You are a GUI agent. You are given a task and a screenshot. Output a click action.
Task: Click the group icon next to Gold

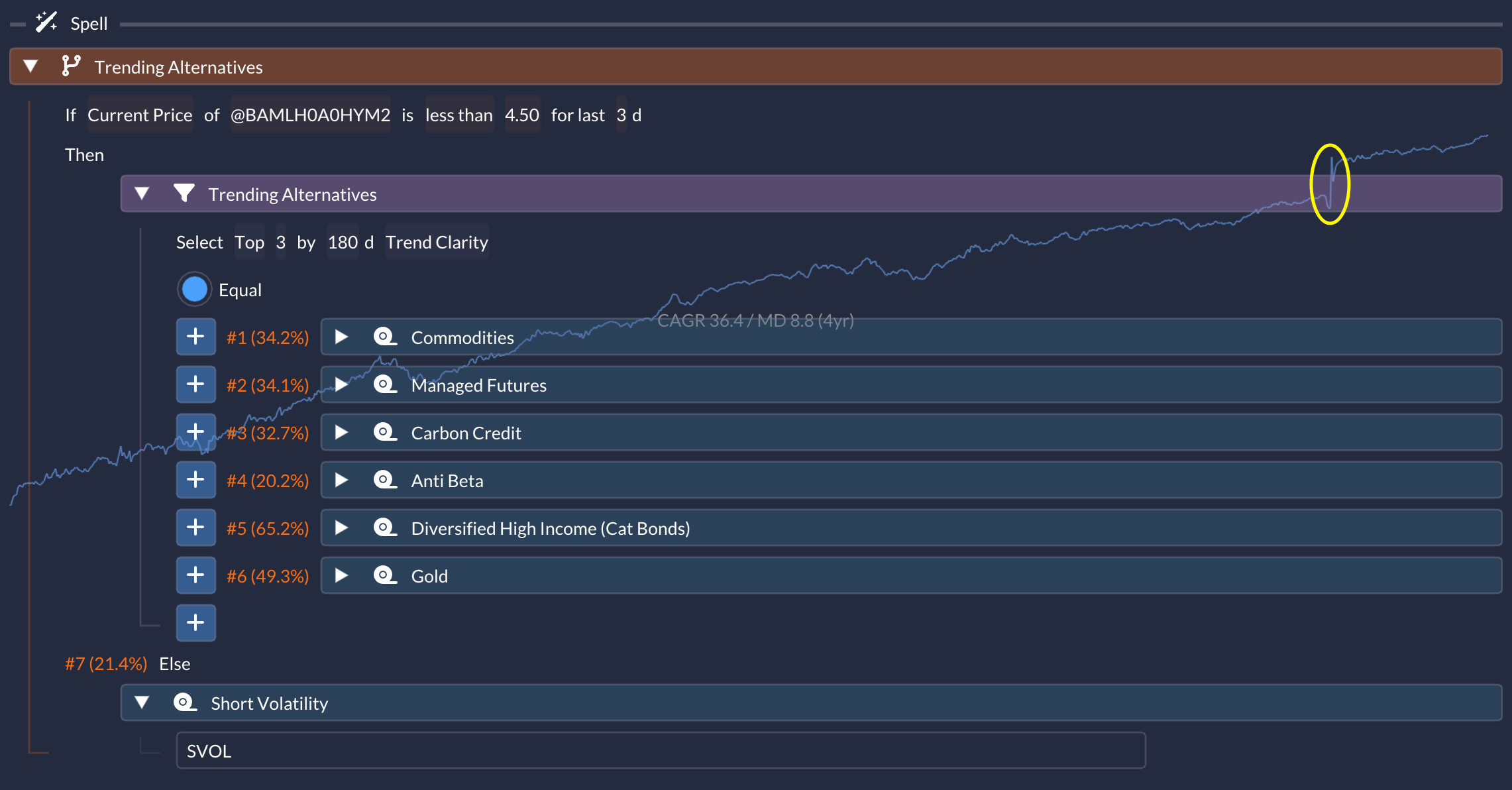coord(384,575)
